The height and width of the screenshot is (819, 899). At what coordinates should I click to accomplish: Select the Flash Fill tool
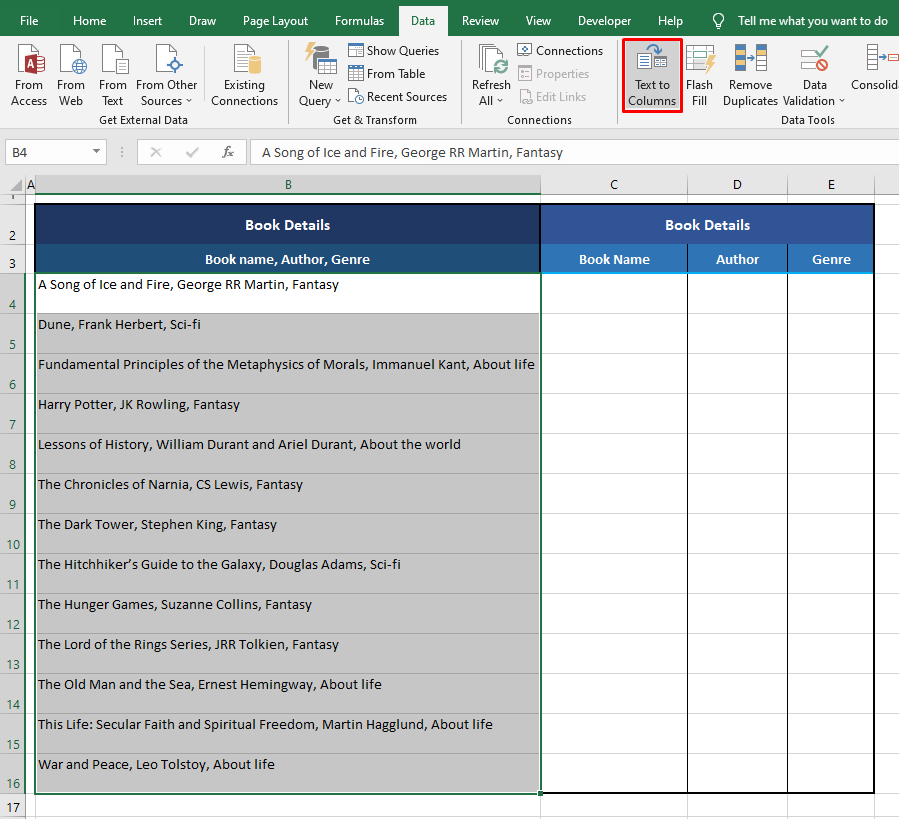pyautogui.click(x=699, y=75)
